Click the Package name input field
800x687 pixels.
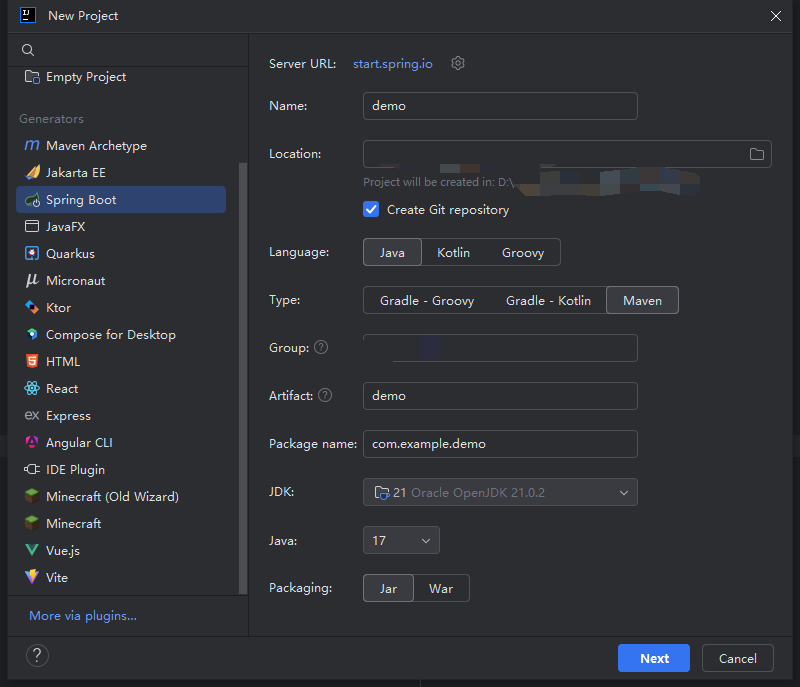click(500, 444)
